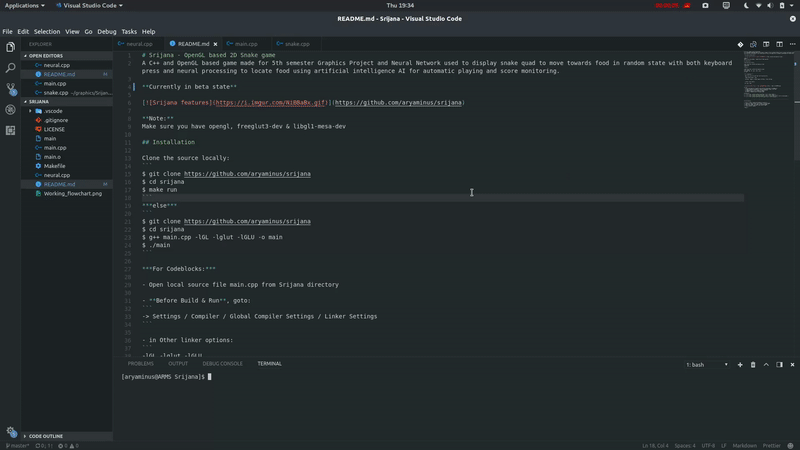Click the Markdown language mode in status bar
This screenshot has width=800, height=450.
(744, 446)
